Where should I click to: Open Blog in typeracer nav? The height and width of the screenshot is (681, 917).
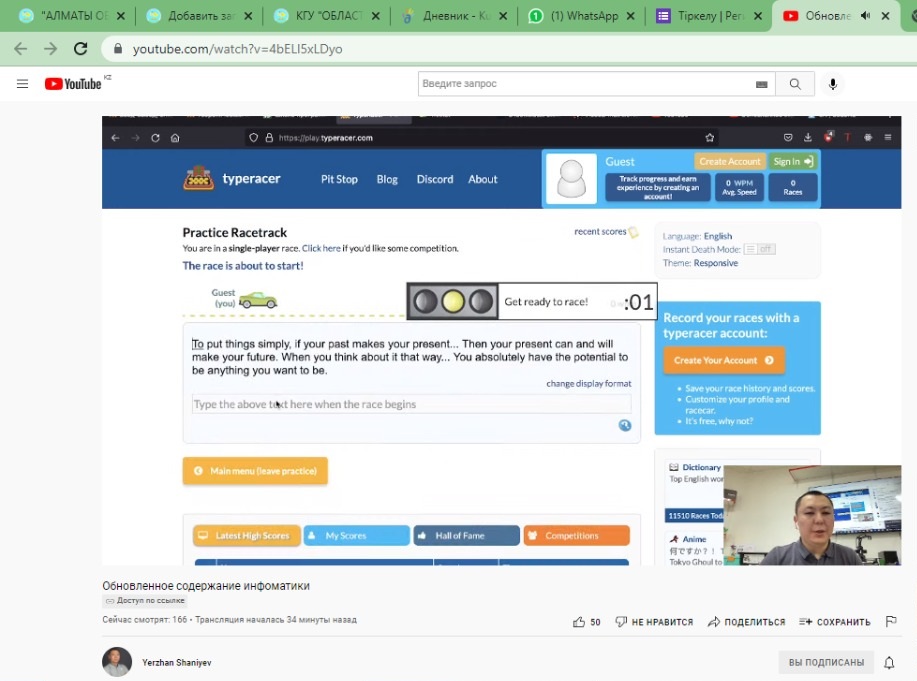tap(387, 179)
